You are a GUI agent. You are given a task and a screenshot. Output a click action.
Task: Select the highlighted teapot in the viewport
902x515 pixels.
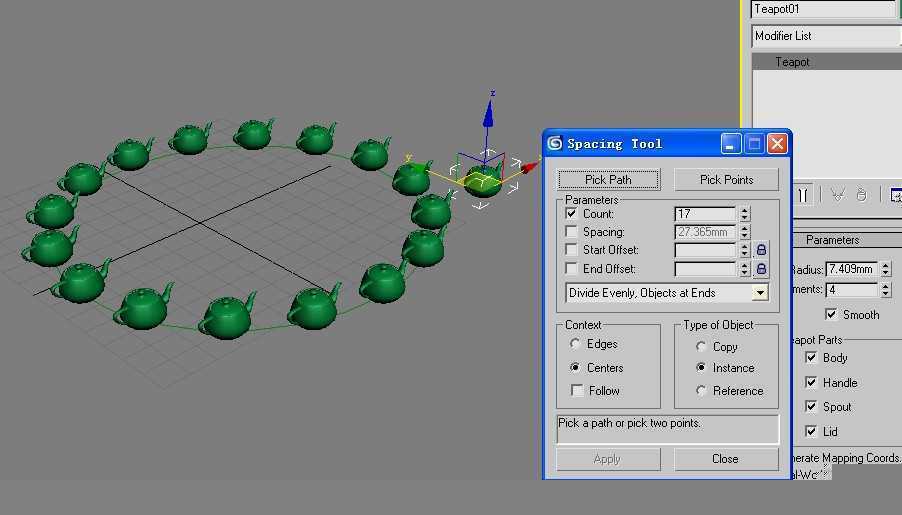click(x=482, y=182)
